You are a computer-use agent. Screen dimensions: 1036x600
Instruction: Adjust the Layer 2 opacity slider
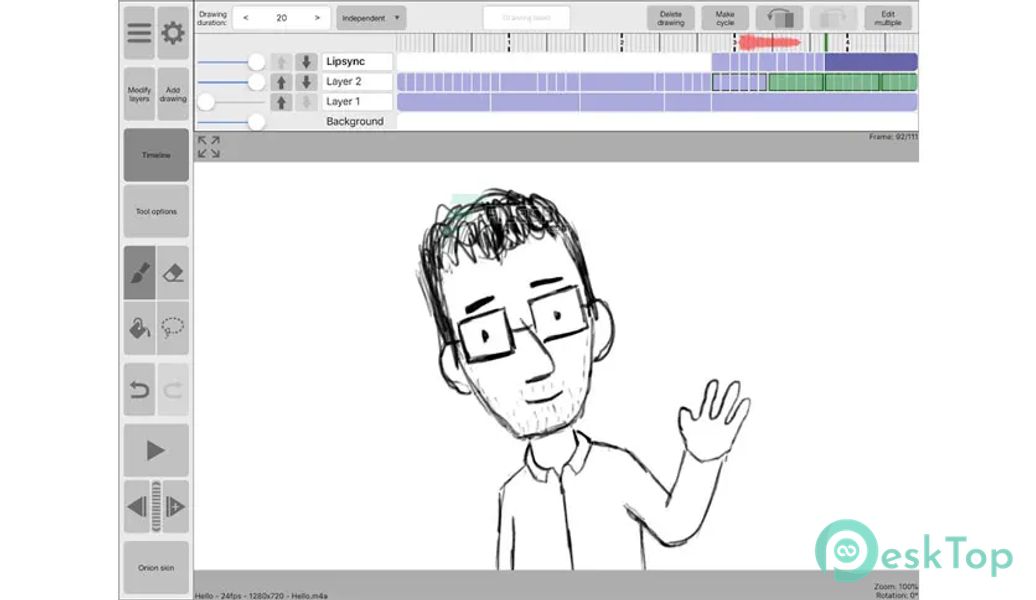click(x=231, y=82)
